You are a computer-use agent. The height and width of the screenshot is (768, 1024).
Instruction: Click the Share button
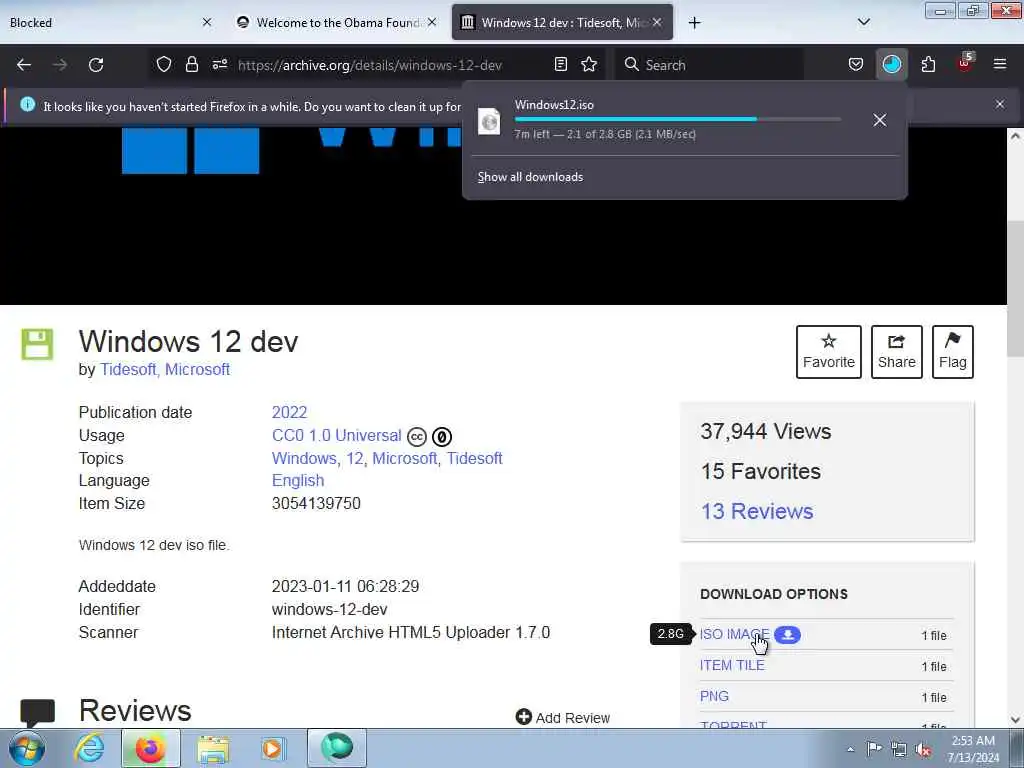click(897, 352)
